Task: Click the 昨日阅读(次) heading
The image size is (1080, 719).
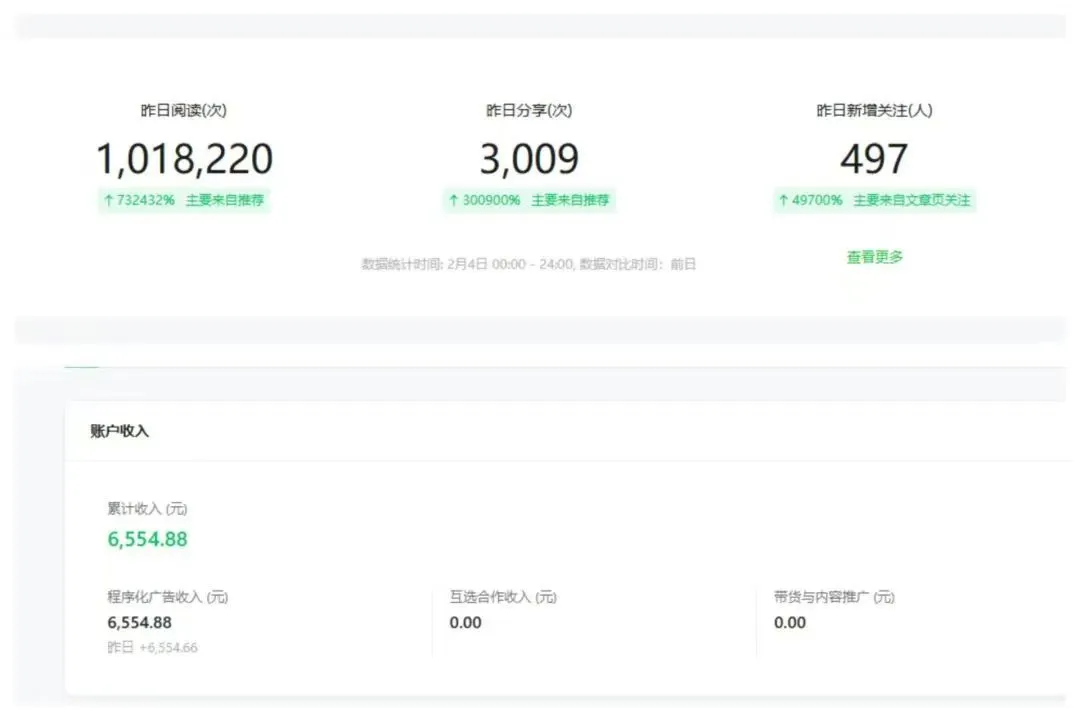Action: [x=184, y=111]
